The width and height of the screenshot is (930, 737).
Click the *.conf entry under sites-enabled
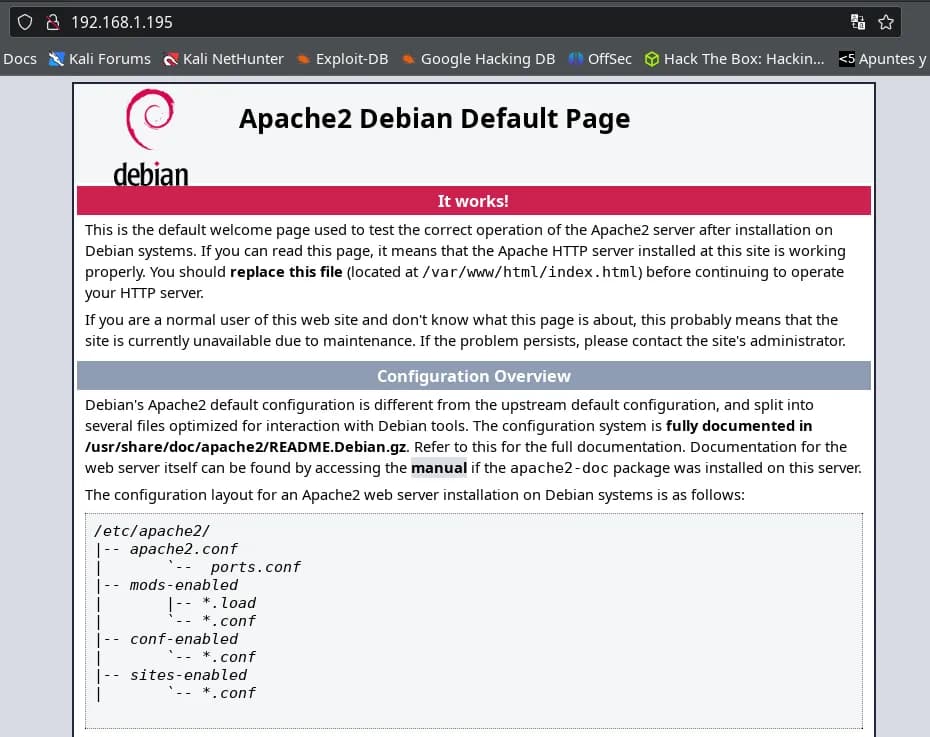click(x=229, y=693)
